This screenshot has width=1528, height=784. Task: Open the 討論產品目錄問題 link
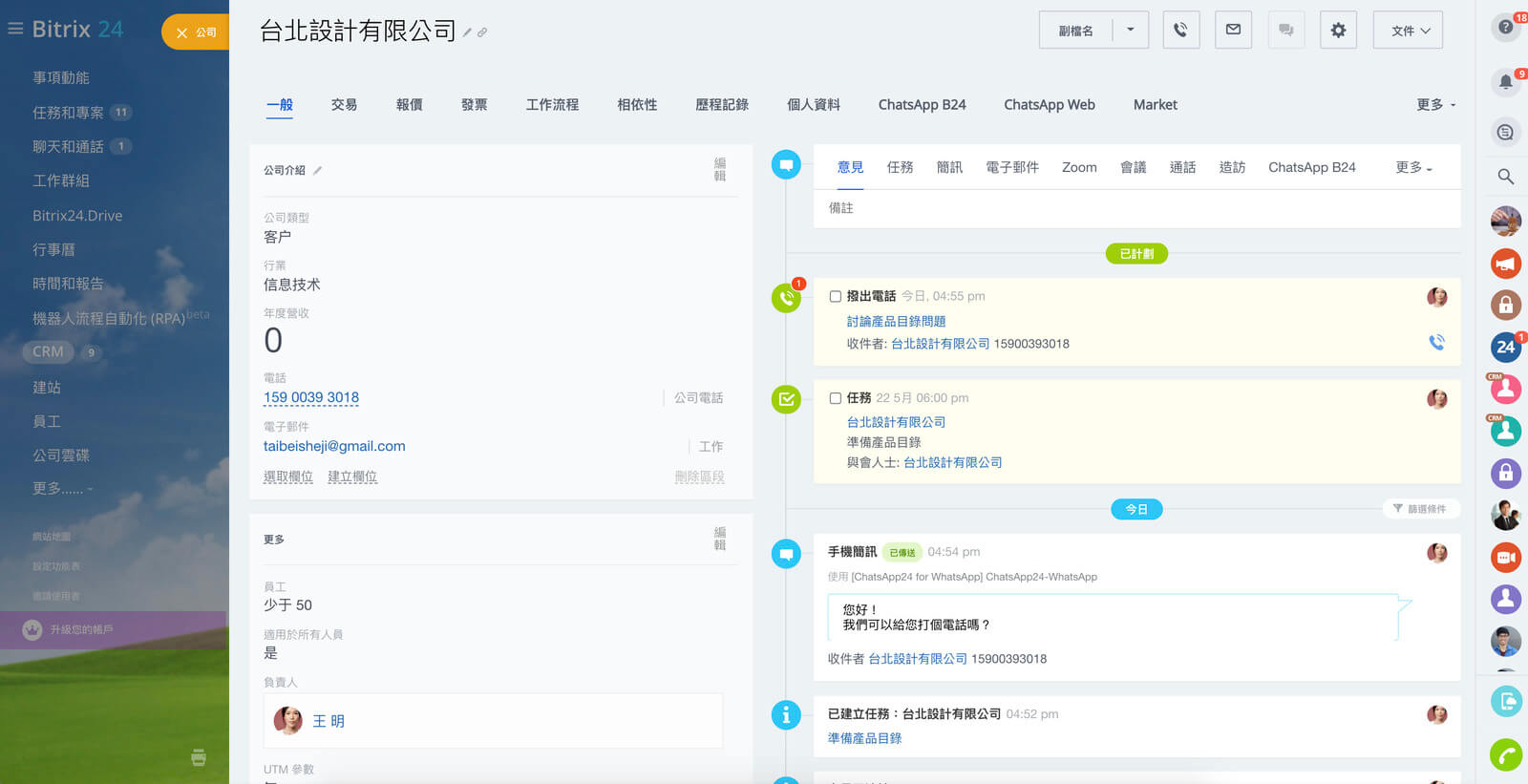(896, 322)
